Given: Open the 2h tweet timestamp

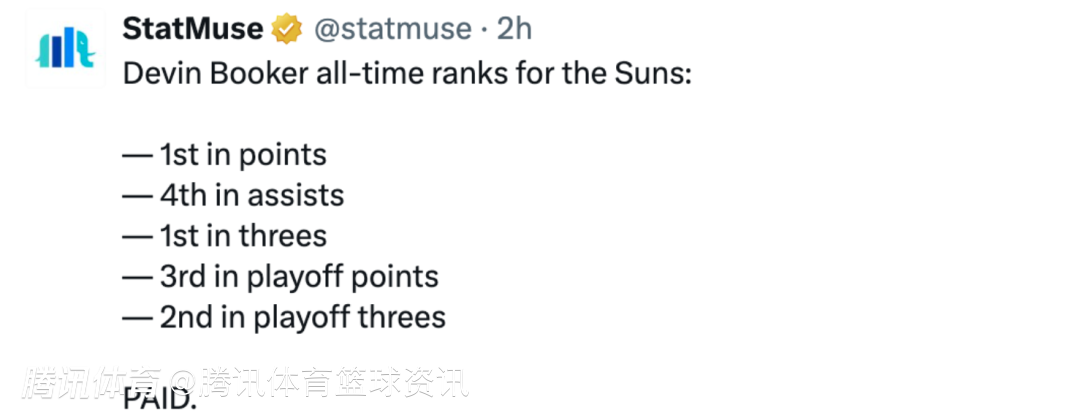Looking at the screenshot, I should click(515, 29).
